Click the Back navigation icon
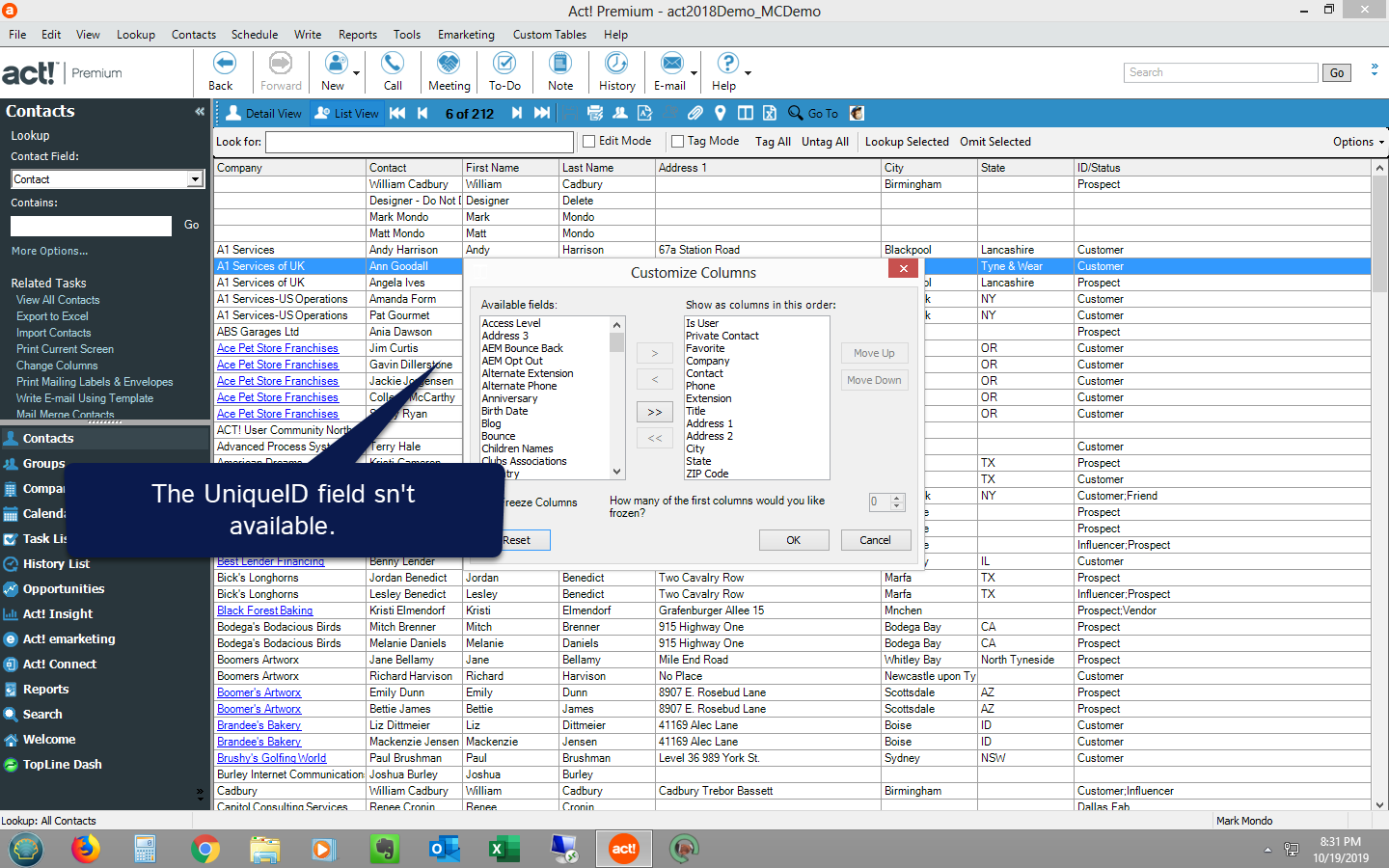The width and height of the screenshot is (1389, 868). coord(223,64)
